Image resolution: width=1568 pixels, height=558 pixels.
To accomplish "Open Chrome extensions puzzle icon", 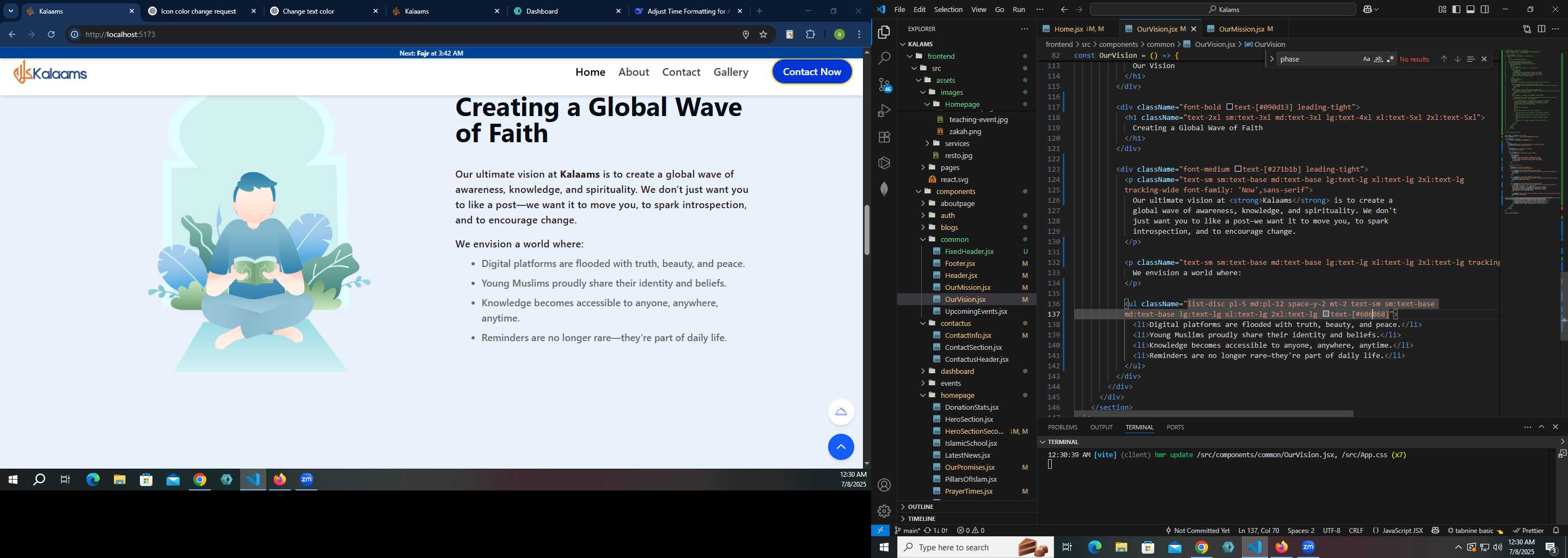I will click(x=810, y=35).
